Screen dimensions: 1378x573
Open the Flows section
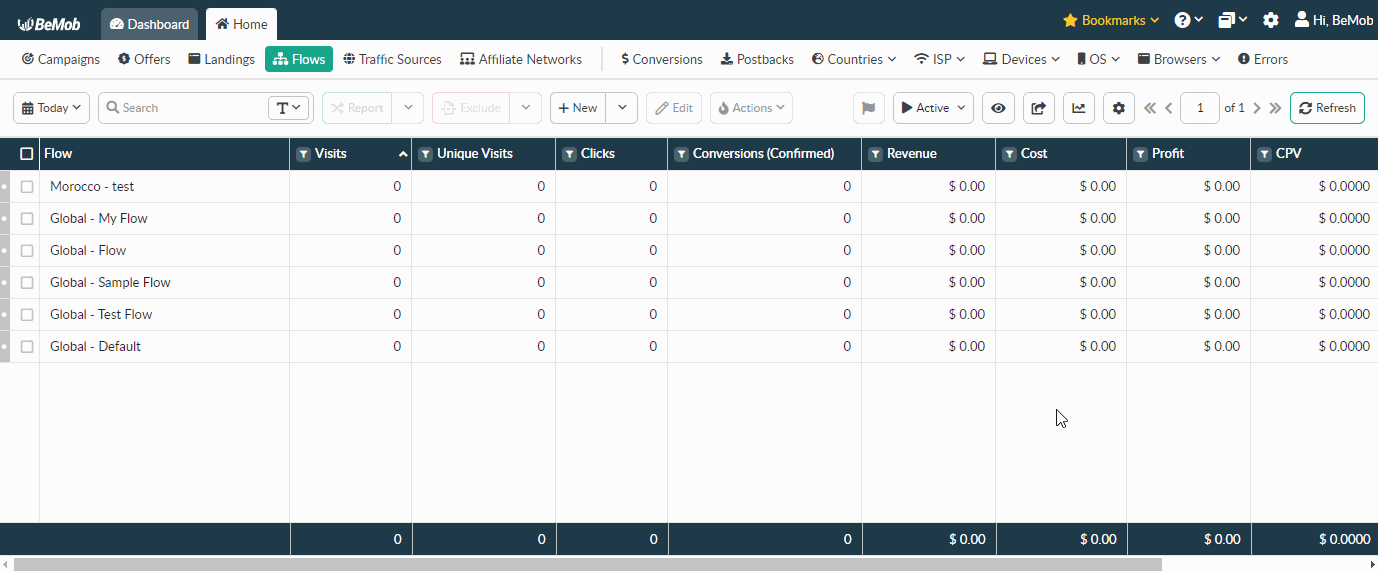click(x=299, y=59)
